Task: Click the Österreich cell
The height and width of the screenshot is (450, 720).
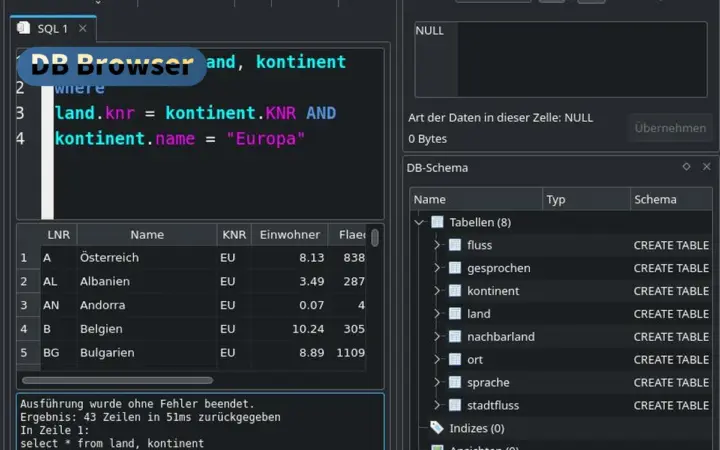Action: (x=147, y=258)
